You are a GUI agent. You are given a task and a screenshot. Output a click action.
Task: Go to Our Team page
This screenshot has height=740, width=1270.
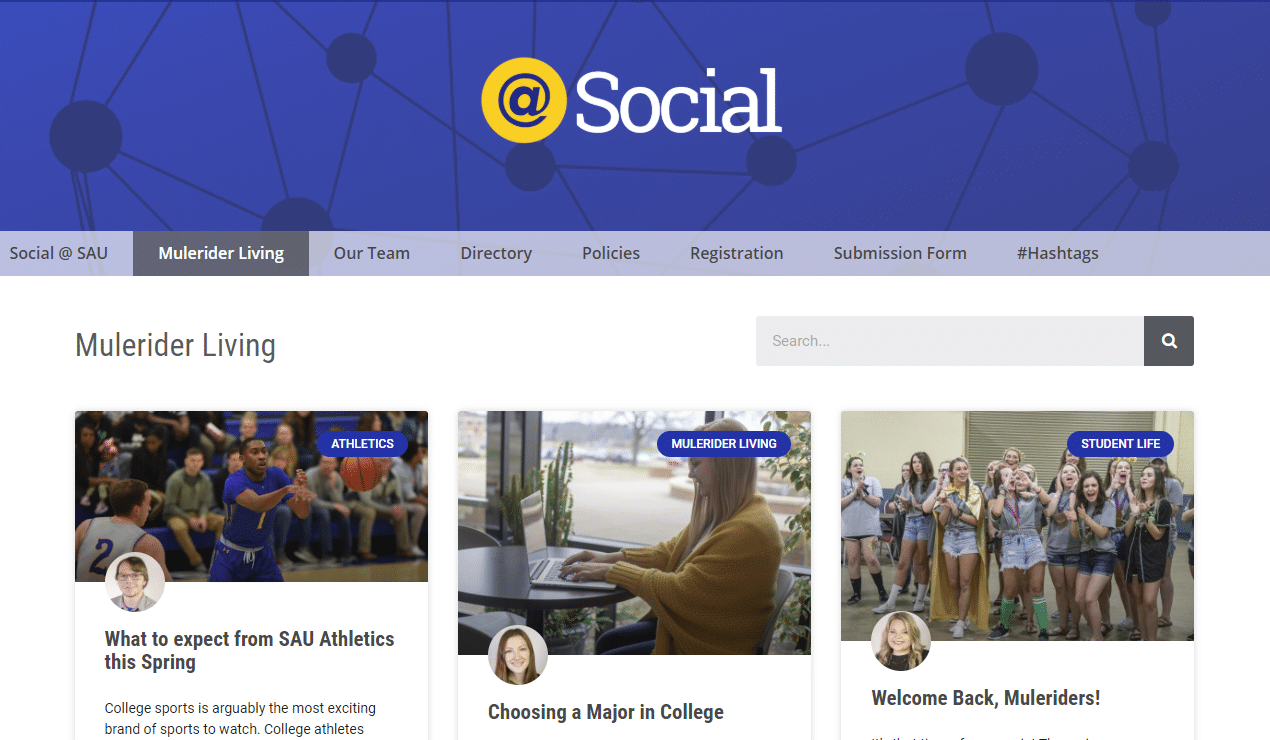tap(372, 253)
